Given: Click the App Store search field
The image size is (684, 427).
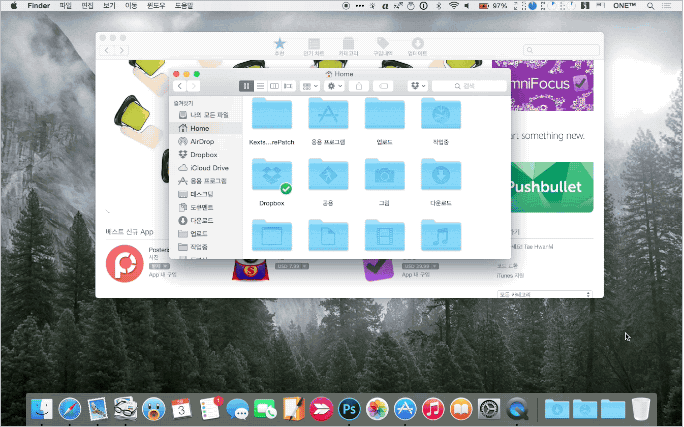Looking at the screenshot, I should (x=561, y=50).
